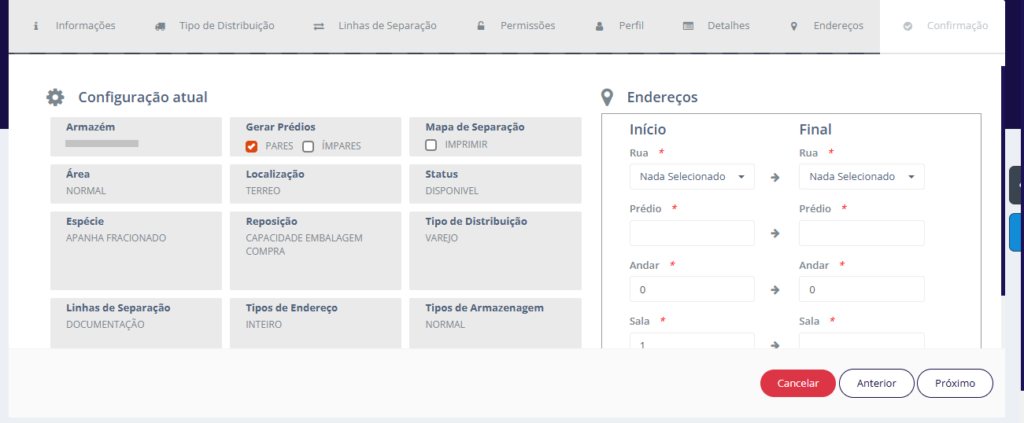
Task: Open the Final Rua dropdown
Action: click(861, 177)
